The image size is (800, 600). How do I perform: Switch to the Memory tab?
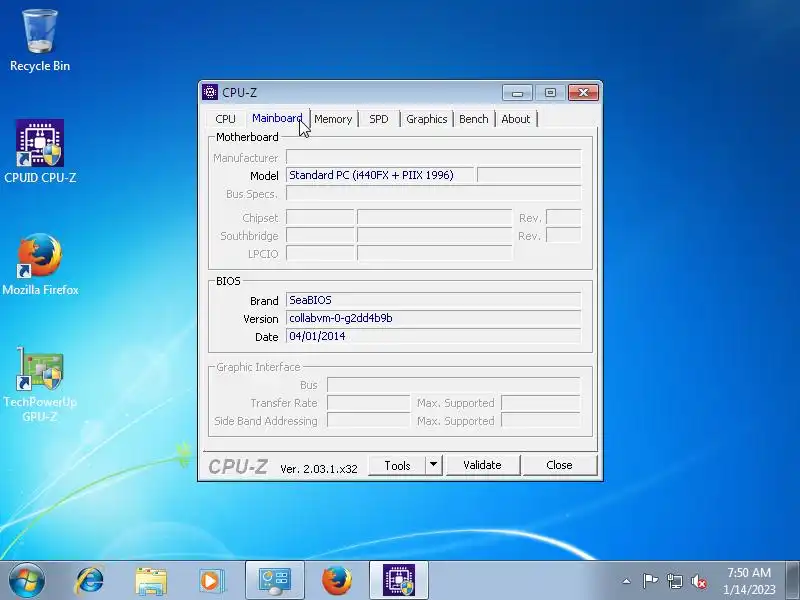333,119
